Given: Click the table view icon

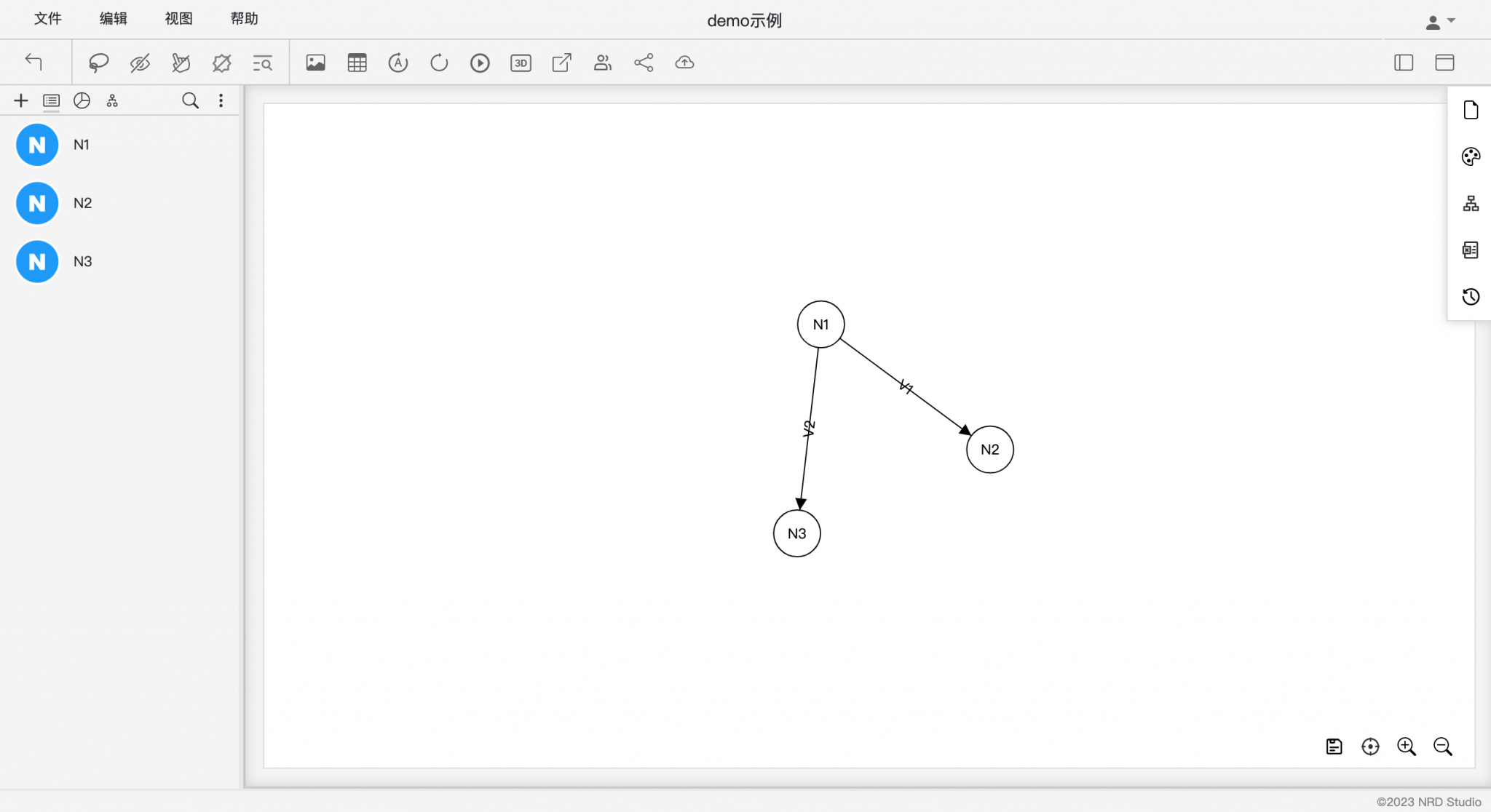Looking at the screenshot, I should 357,63.
